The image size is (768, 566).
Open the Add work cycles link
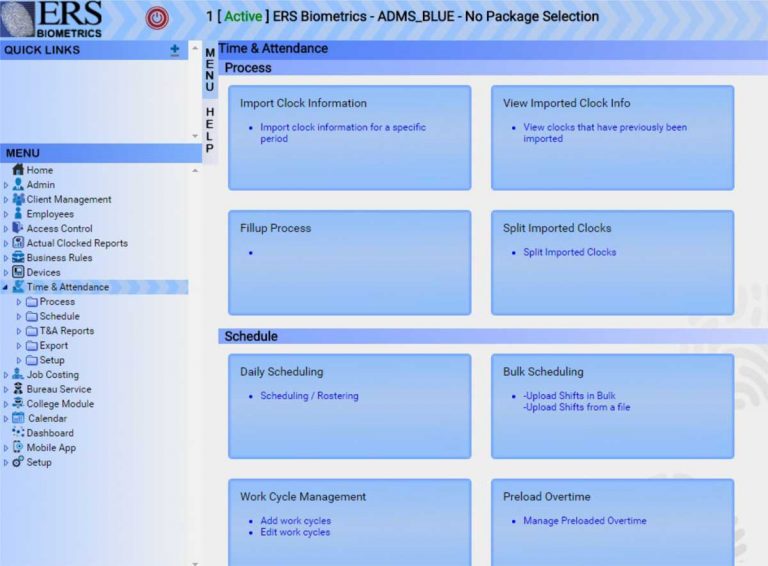tap(295, 520)
